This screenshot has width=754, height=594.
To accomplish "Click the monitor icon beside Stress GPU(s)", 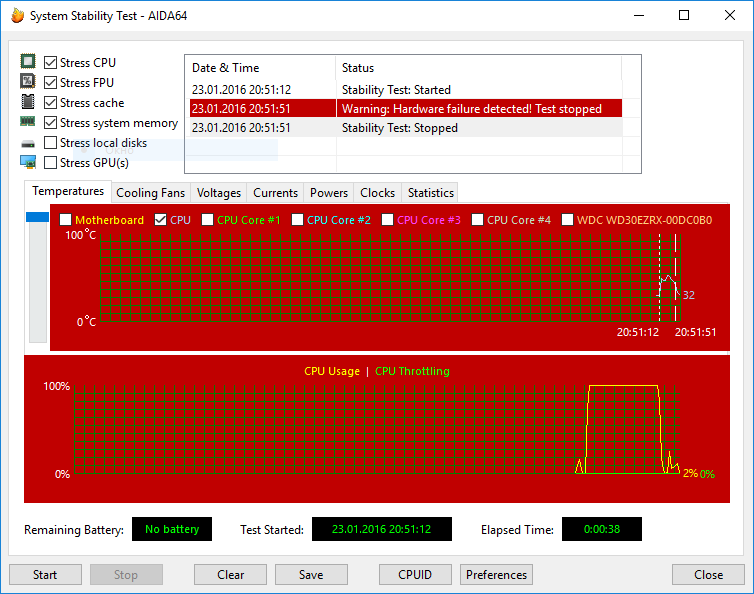I will point(28,163).
